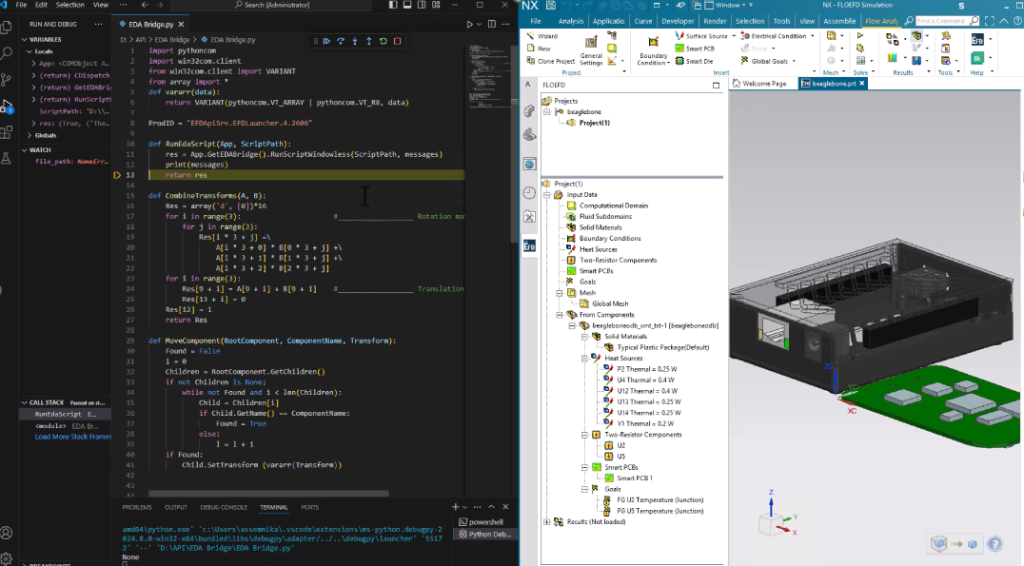Click the Global Goals ribbon tool
Viewport: 1024px width, 566px height.
click(764, 61)
